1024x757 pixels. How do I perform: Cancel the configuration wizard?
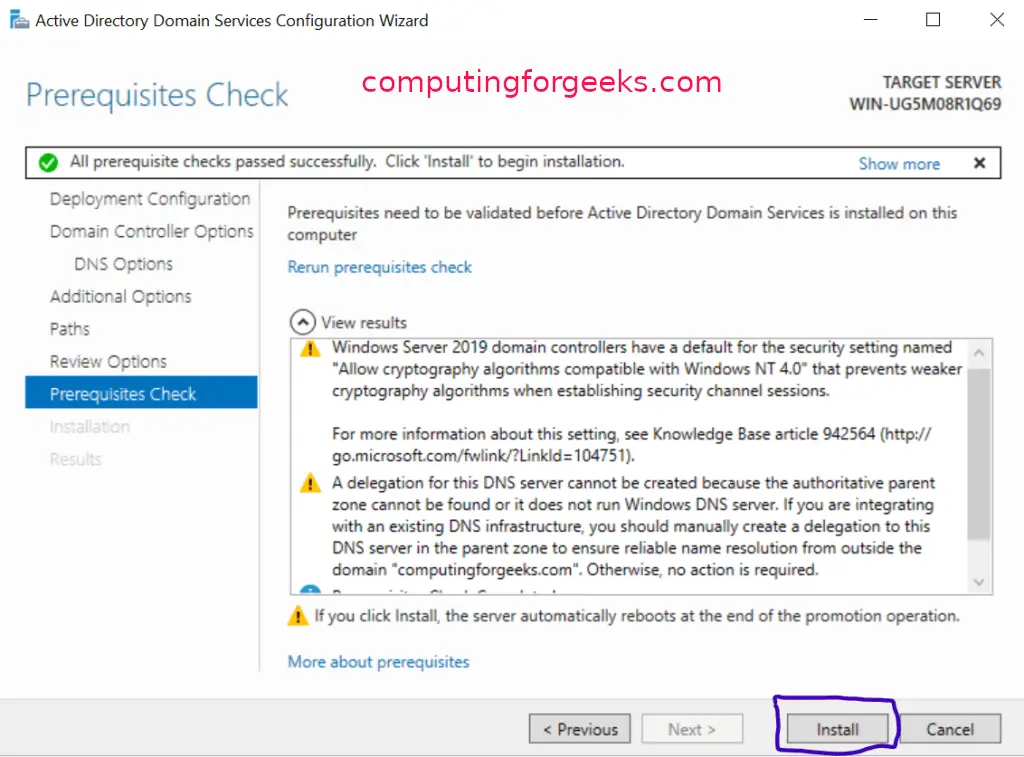pos(949,729)
